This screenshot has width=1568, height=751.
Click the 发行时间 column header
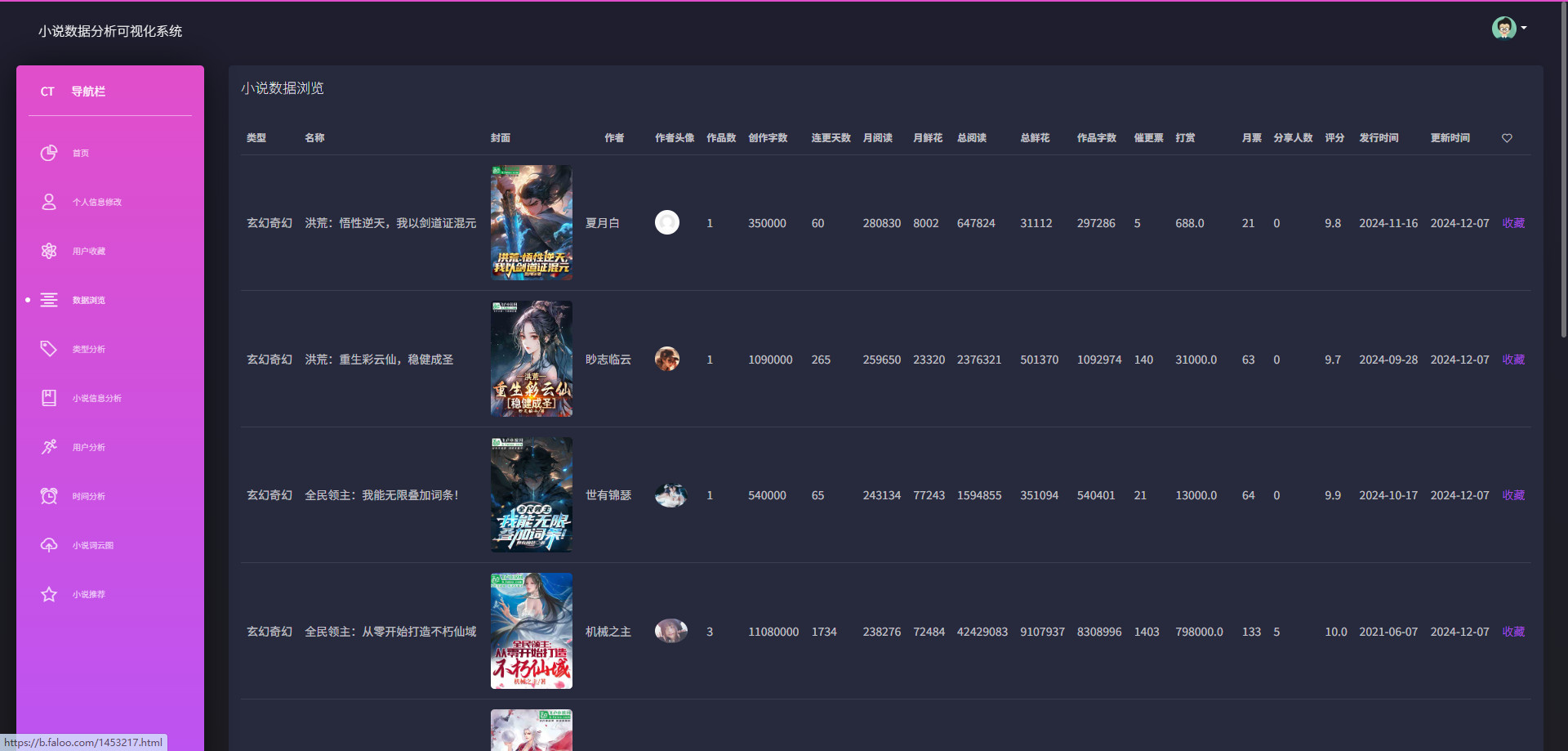(x=1379, y=138)
